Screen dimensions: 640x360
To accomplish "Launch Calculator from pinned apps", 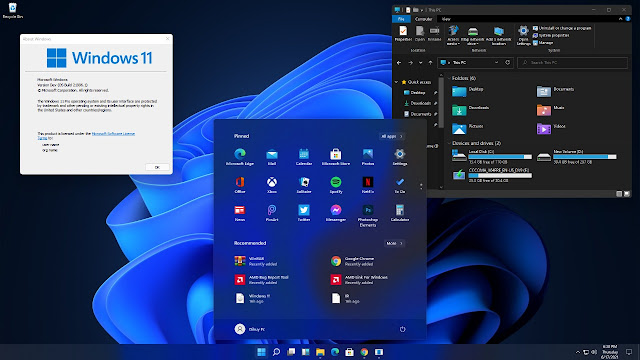I will 400,213.
